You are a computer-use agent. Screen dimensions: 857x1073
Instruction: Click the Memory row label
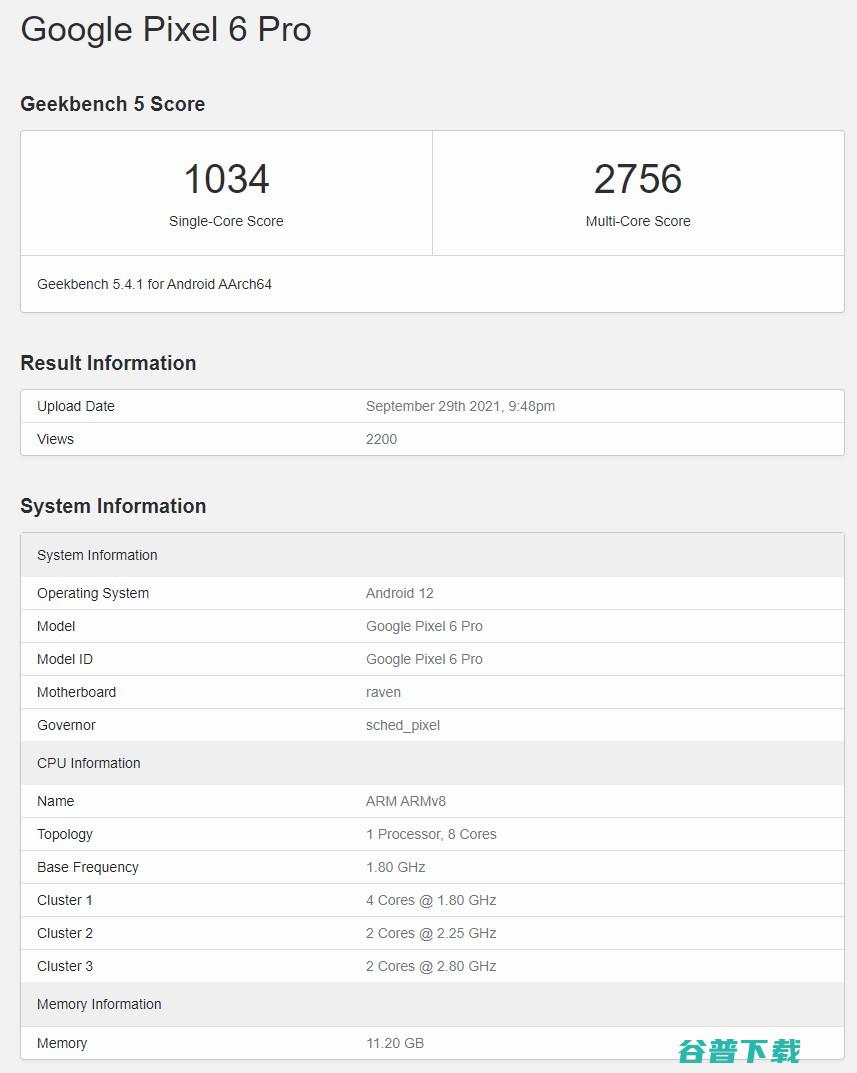pyautogui.click(x=62, y=1043)
